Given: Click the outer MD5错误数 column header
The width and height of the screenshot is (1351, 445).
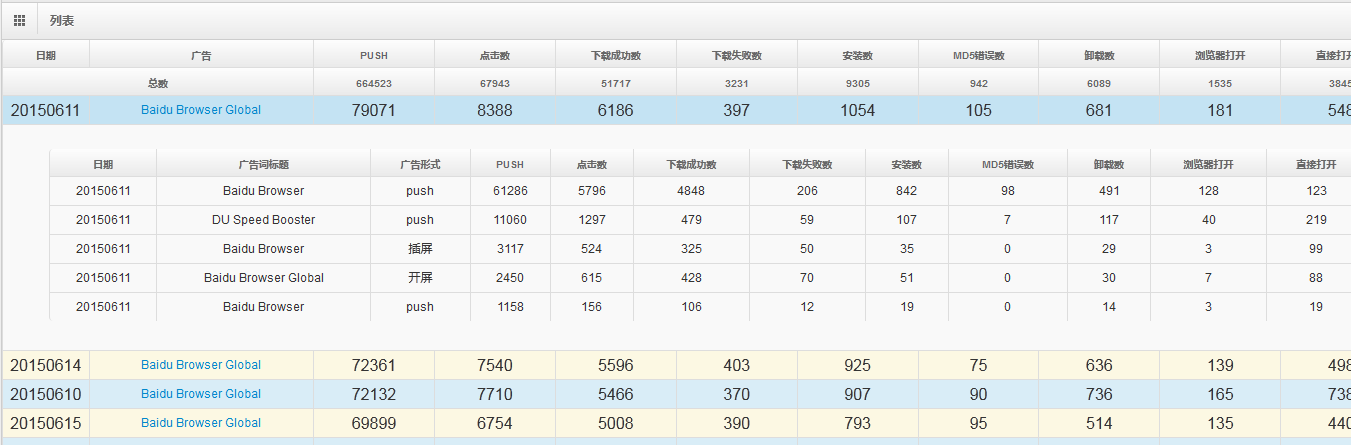Looking at the screenshot, I should [979, 56].
